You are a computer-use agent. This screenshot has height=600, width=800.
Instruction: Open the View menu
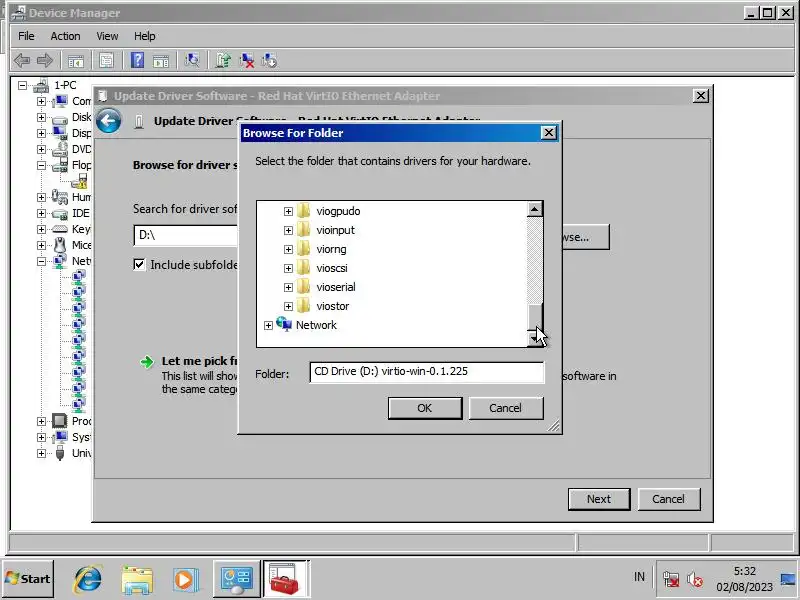click(x=107, y=36)
